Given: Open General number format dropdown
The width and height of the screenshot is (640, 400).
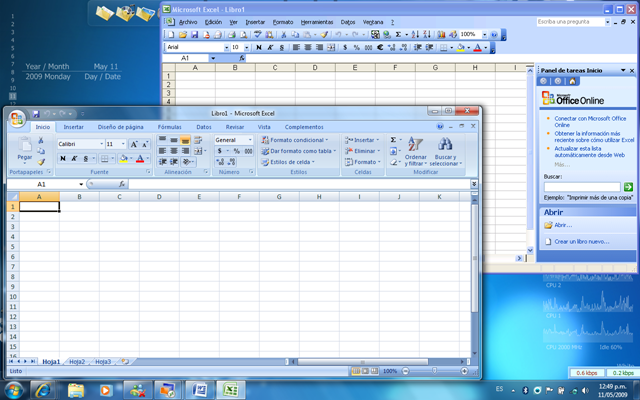Looking at the screenshot, I should [250, 140].
